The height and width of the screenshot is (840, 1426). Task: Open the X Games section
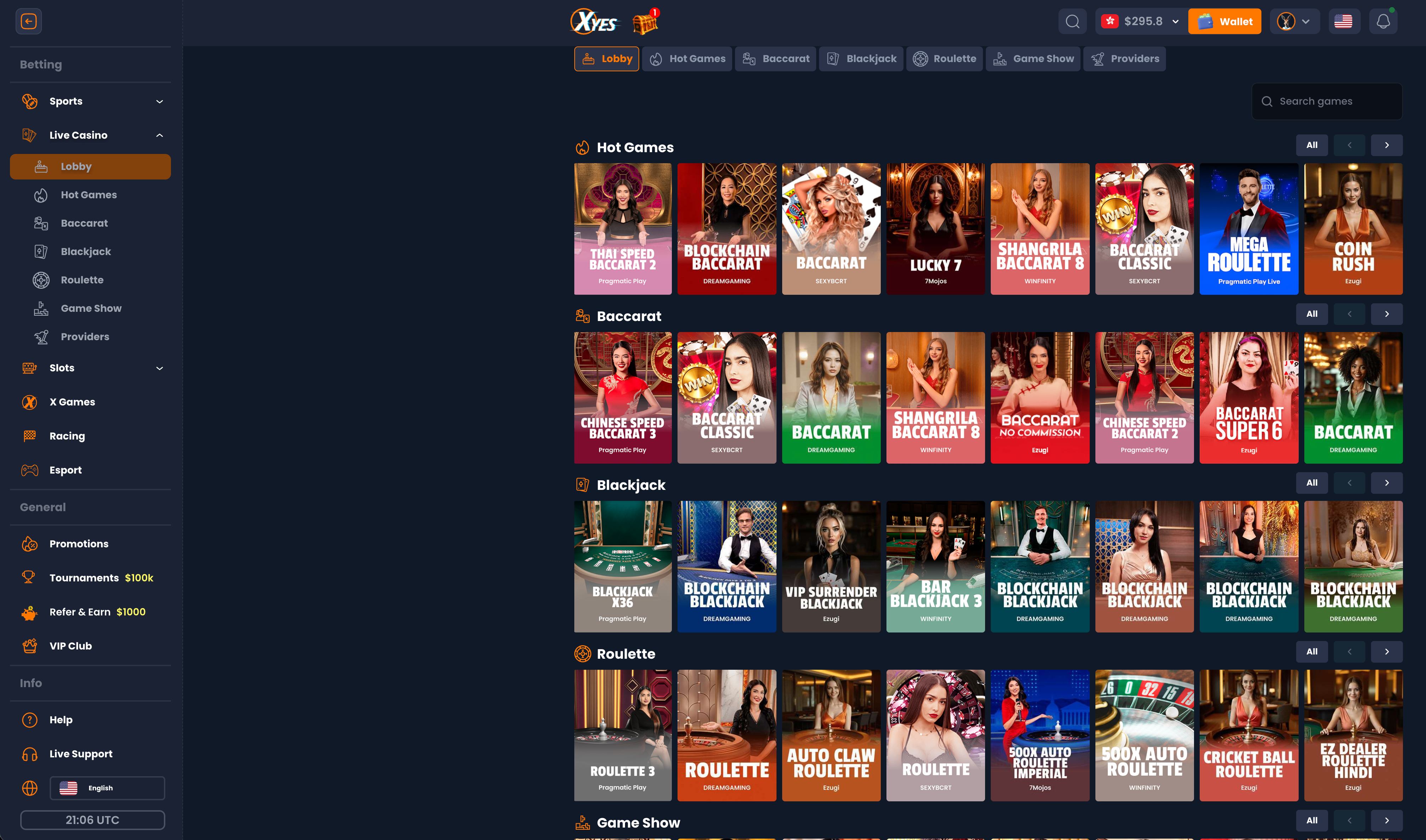pos(72,402)
